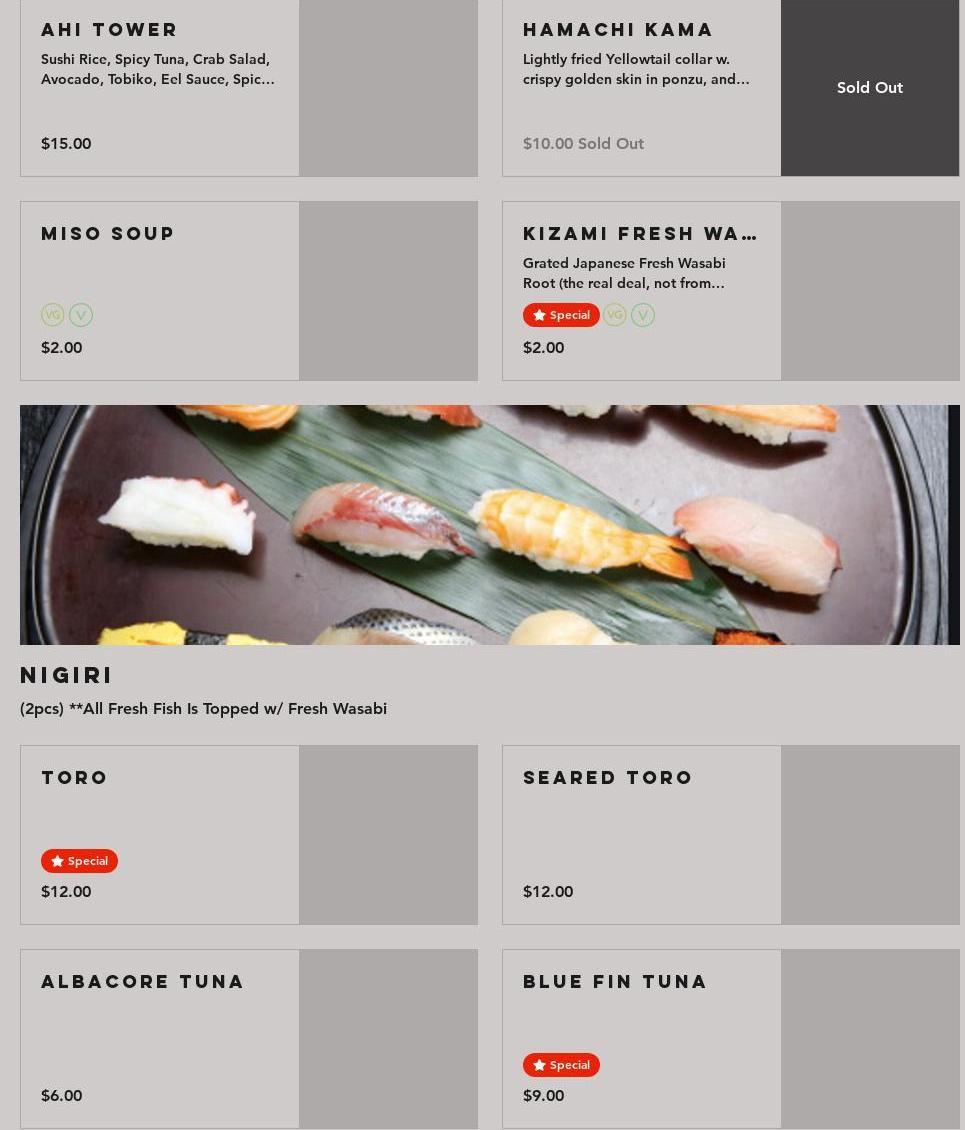Open the Hamachi Kama item title

point(618,30)
